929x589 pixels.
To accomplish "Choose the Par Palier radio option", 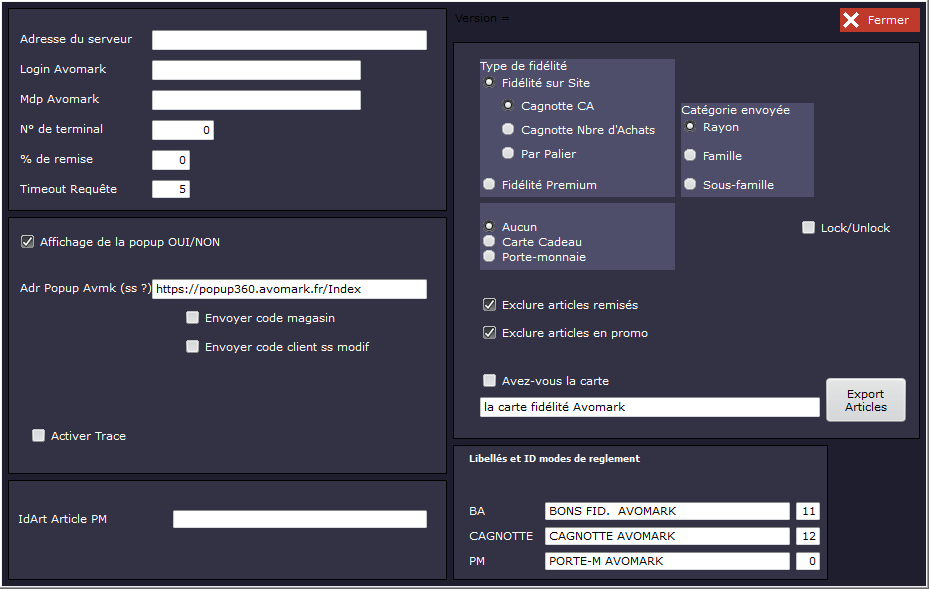I will pos(508,154).
